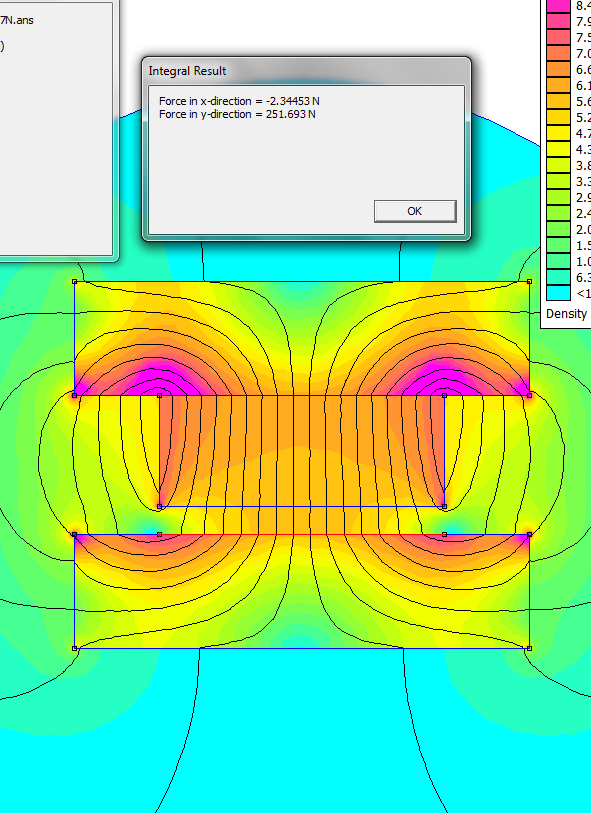
Task: Click the magnet's top-left corner node
Action: pyautogui.click(x=160, y=396)
